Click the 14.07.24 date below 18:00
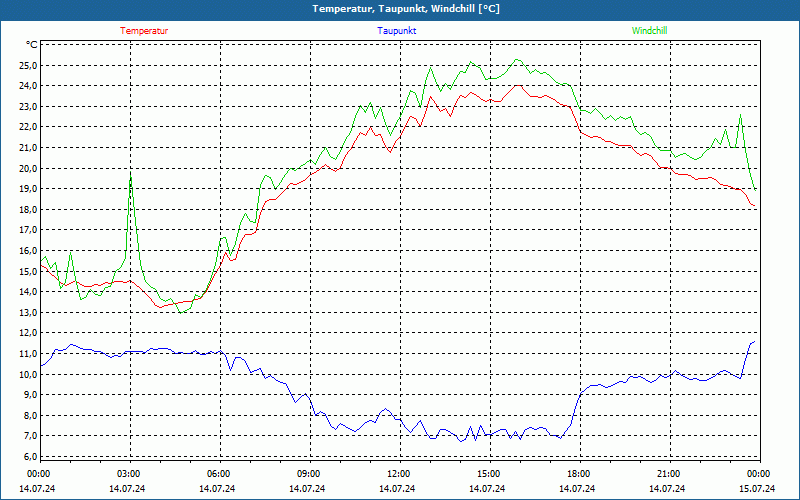This screenshot has width=800, height=500. (578, 488)
